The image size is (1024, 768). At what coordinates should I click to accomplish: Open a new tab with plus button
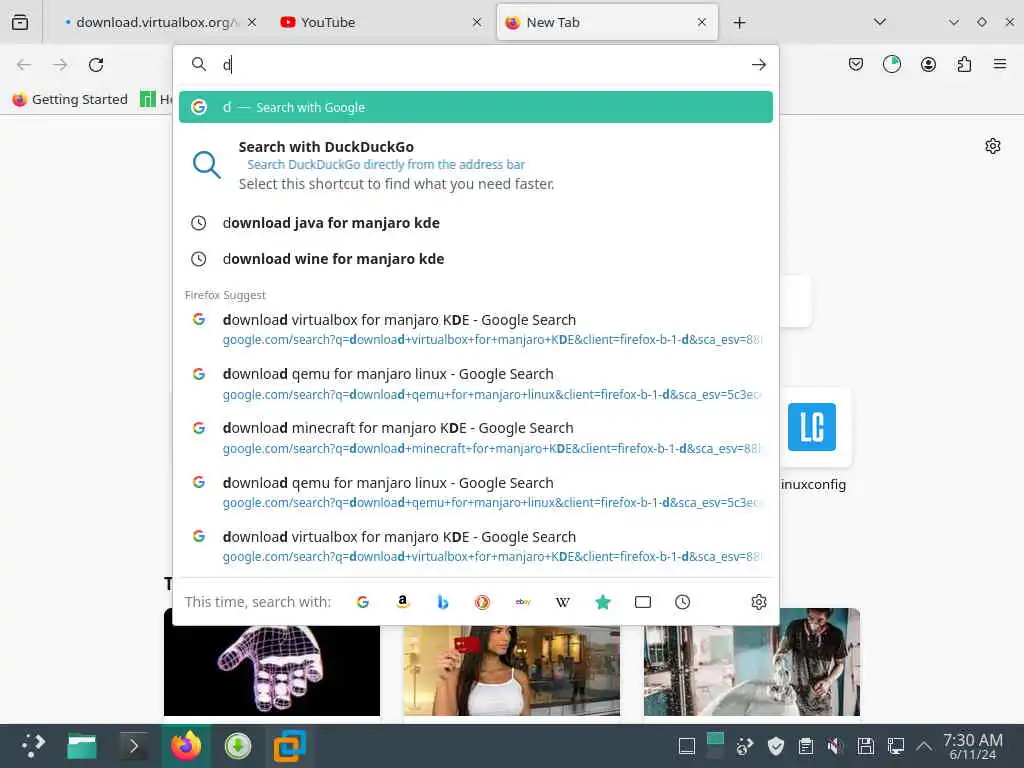739,23
